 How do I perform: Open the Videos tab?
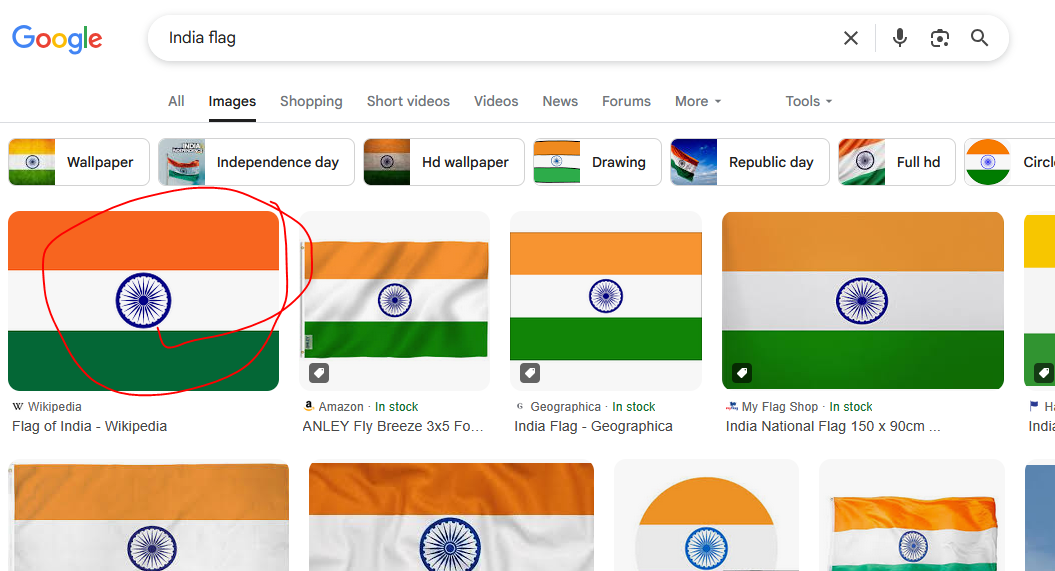(x=496, y=101)
